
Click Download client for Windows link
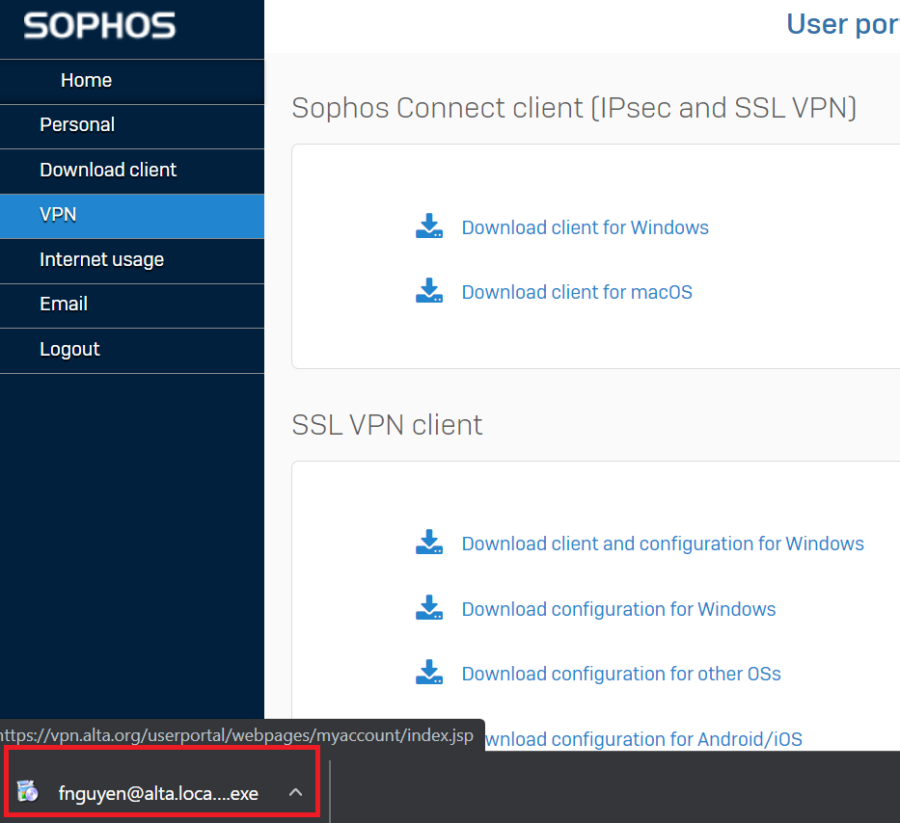pyautogui.click(x=585, y=228)
